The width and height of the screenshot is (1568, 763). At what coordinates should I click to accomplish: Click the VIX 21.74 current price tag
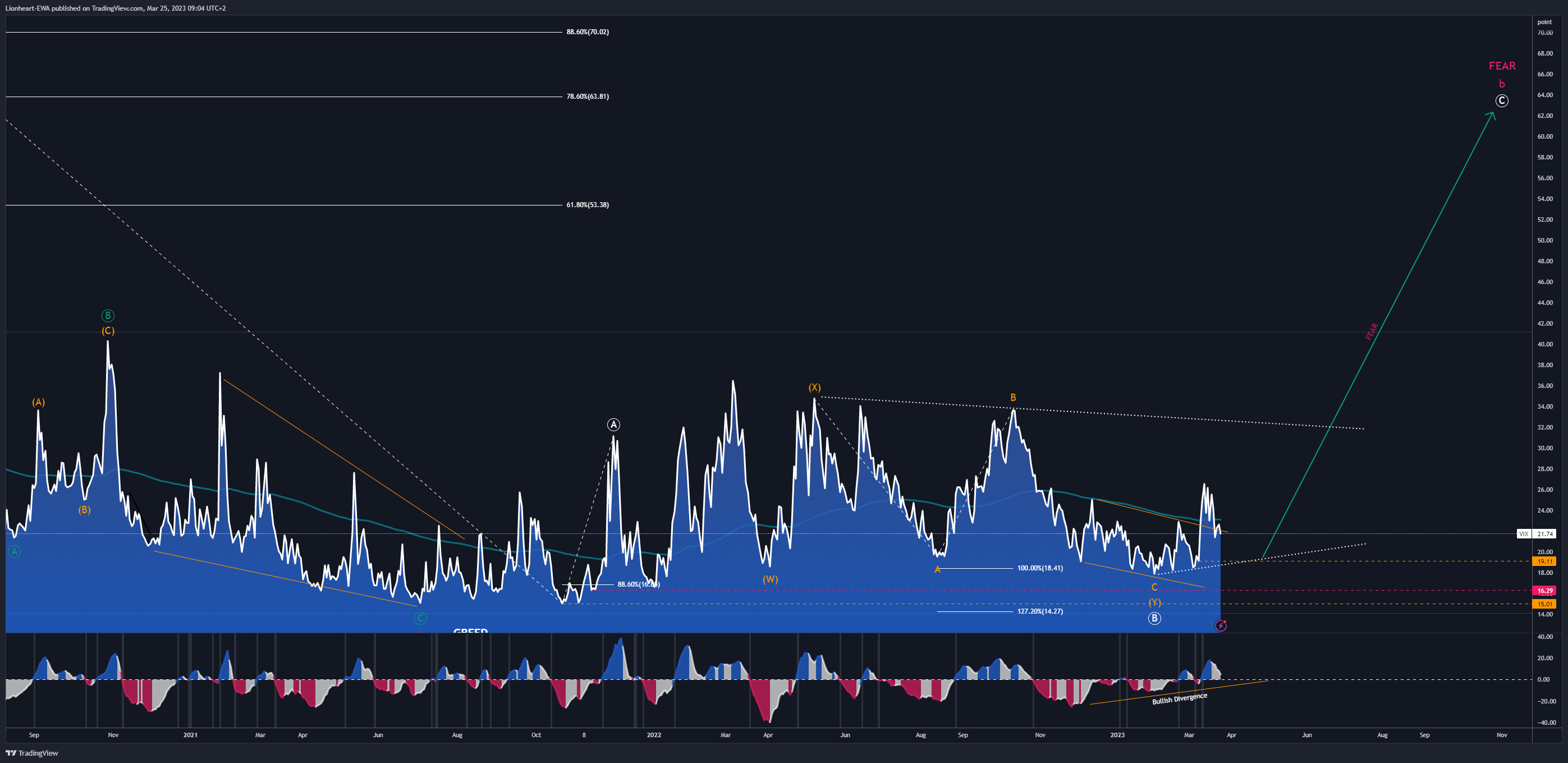1537,533
